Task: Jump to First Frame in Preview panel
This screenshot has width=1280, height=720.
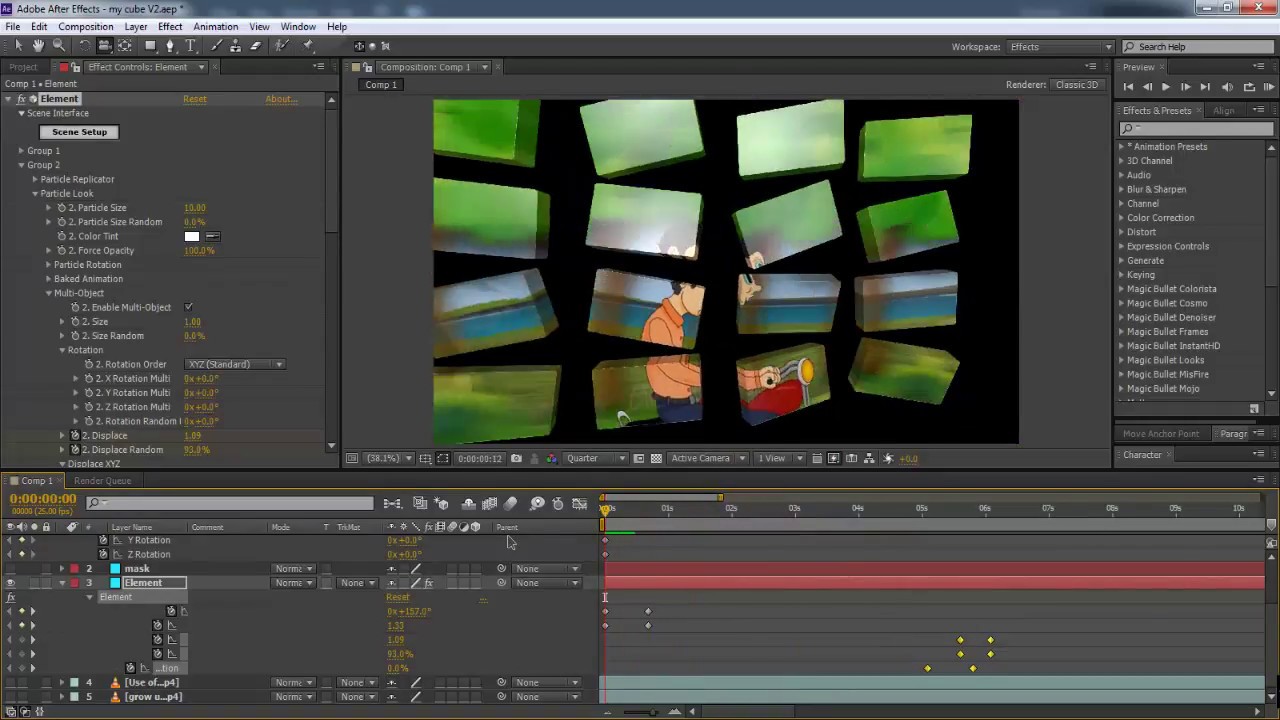Action: tap(1129, 87)
